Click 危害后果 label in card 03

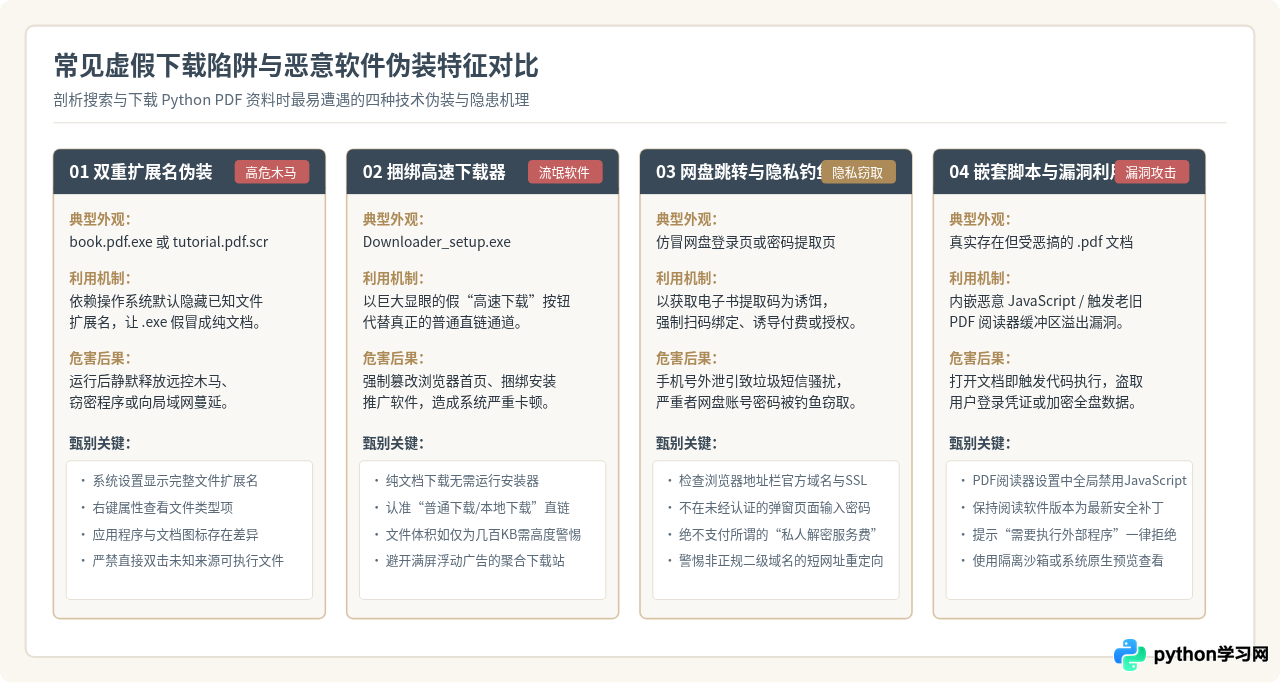(x=687, y=358)
